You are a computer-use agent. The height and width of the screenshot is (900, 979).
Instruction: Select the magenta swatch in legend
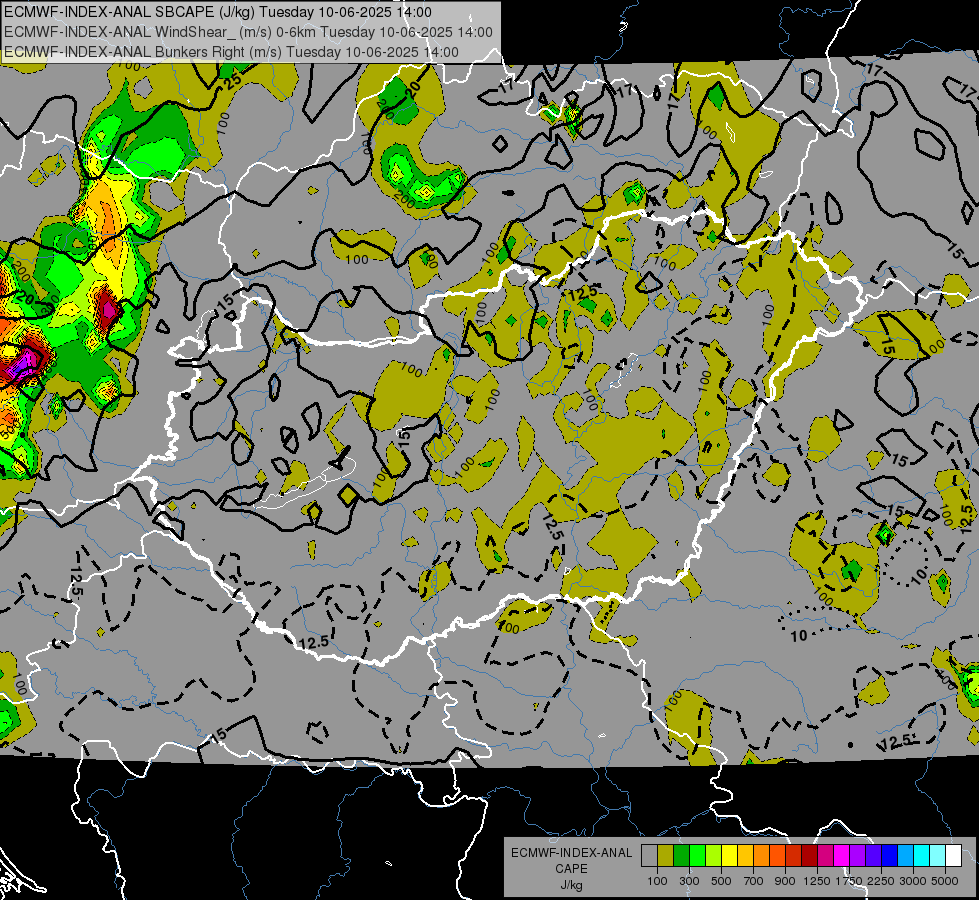pos(842,855)
